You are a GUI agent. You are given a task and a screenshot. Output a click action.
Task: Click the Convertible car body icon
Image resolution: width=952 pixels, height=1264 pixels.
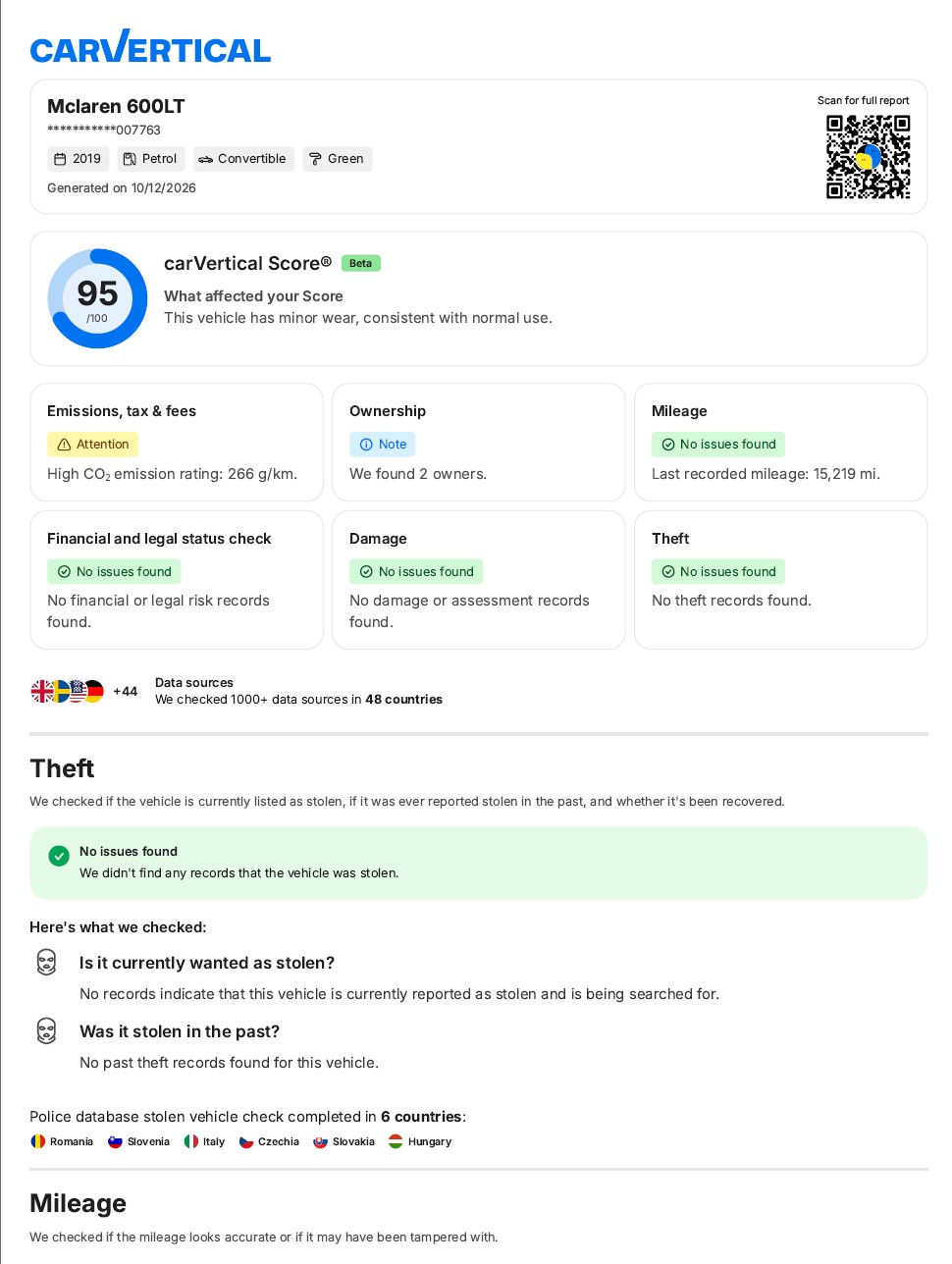coord(205,159)
